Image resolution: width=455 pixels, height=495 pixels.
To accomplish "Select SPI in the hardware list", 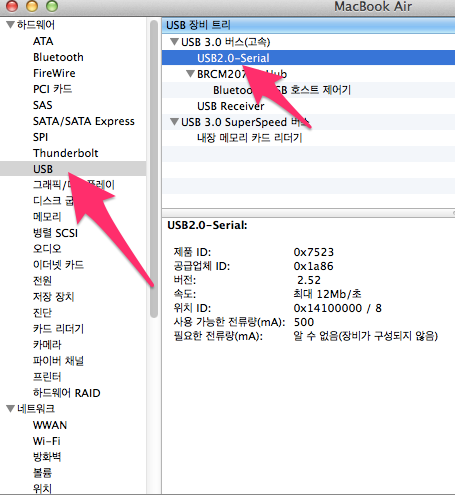I will pyautogui.click(x=40, y=137).
